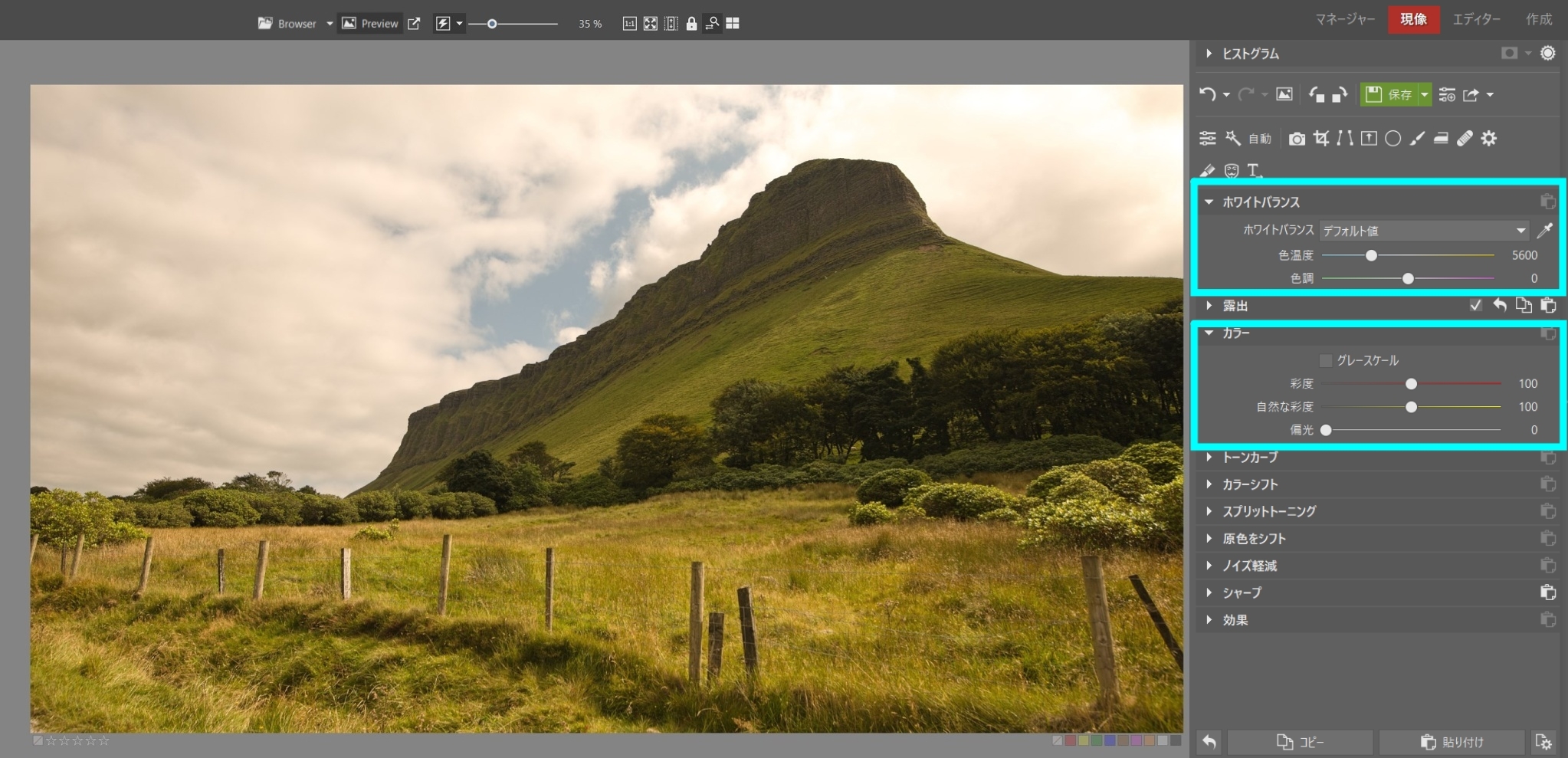Open the save button dropdown arrow
This screenshot has width=1568, height=758.
pos(1424,94)
